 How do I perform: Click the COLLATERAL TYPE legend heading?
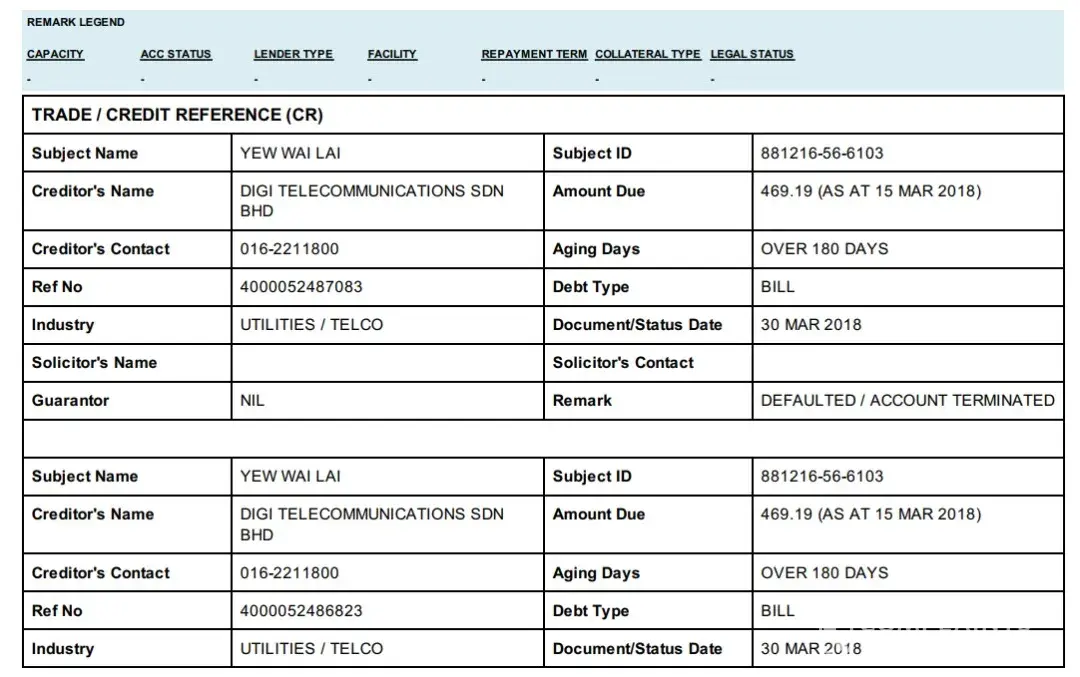(647, 54)
